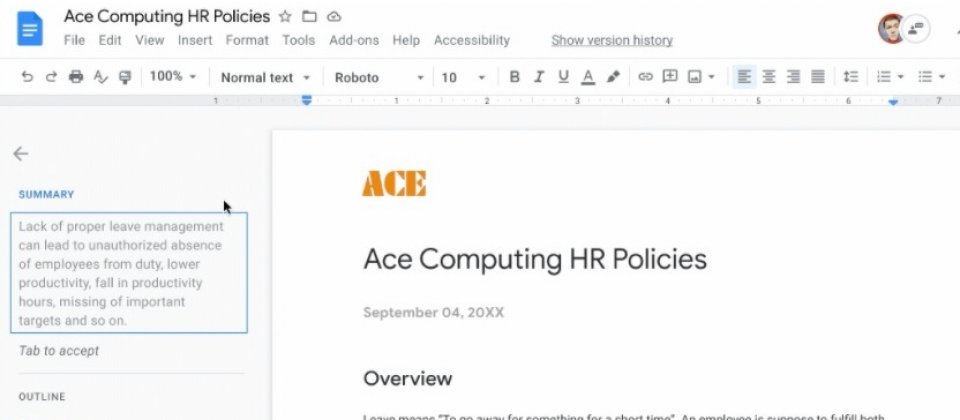Expand the bulleted list style dropdown

point(942,77)
